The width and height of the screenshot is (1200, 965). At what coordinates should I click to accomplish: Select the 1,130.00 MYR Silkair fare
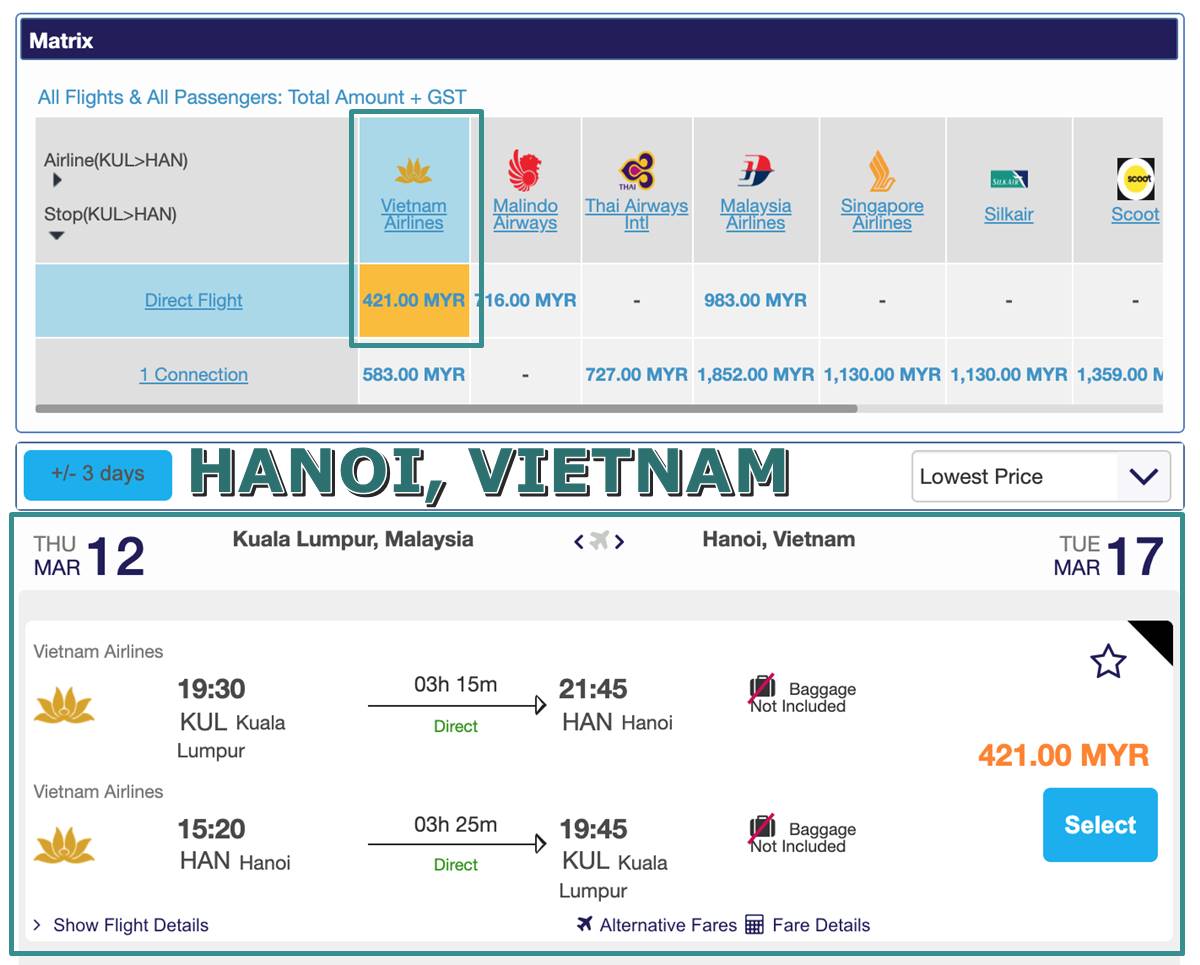point(1009,374)
